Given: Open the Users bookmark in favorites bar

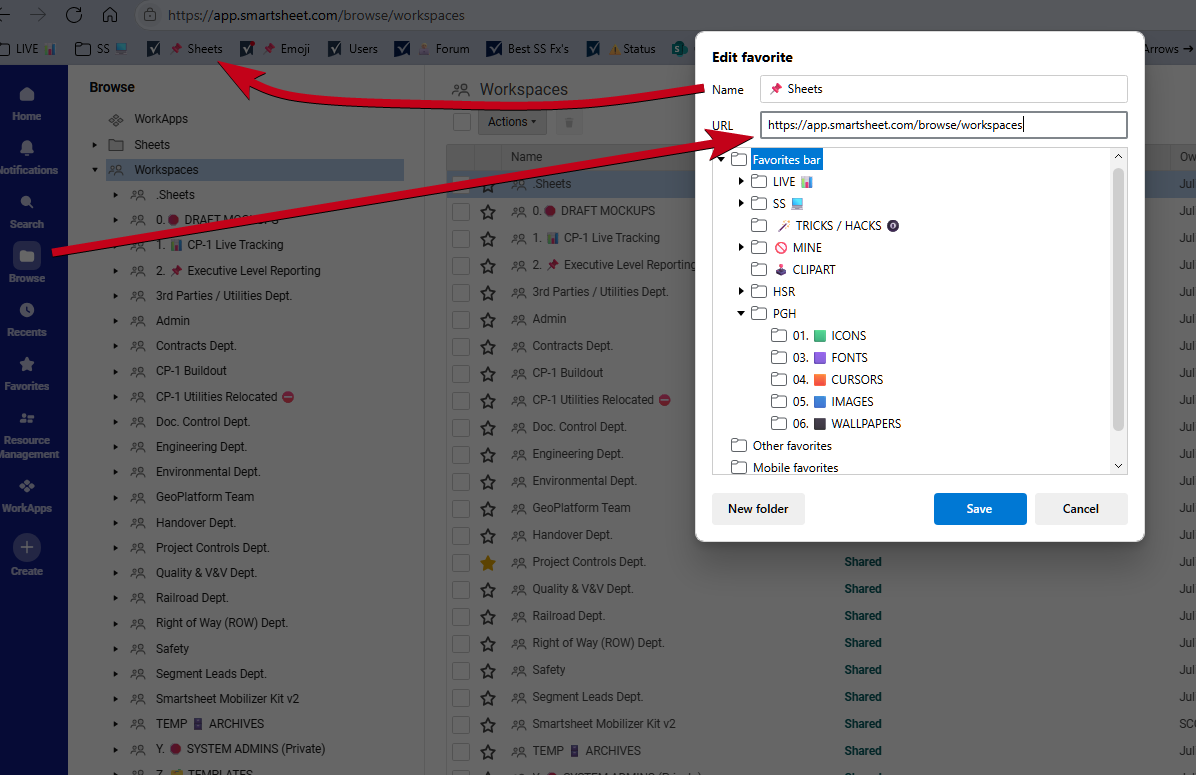Looking at the screenshot, I should pos(353,49).
